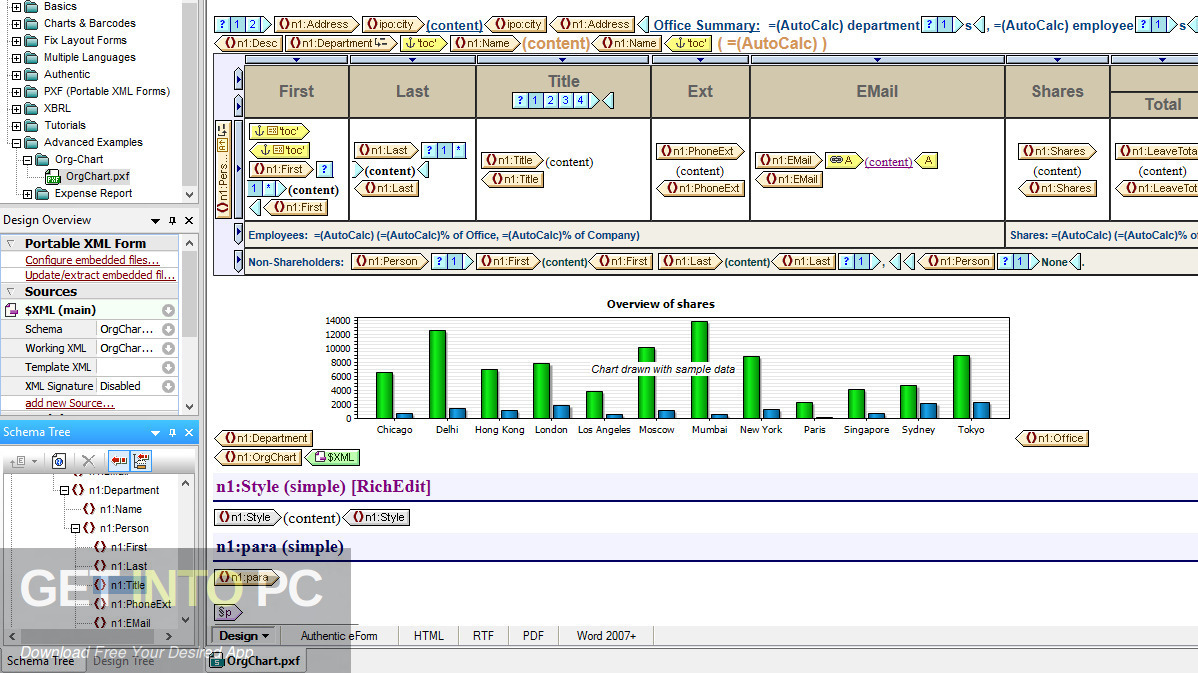Switch to Schema Tree bottom tab
1198x673 pixels.
(x=40, y=661)
